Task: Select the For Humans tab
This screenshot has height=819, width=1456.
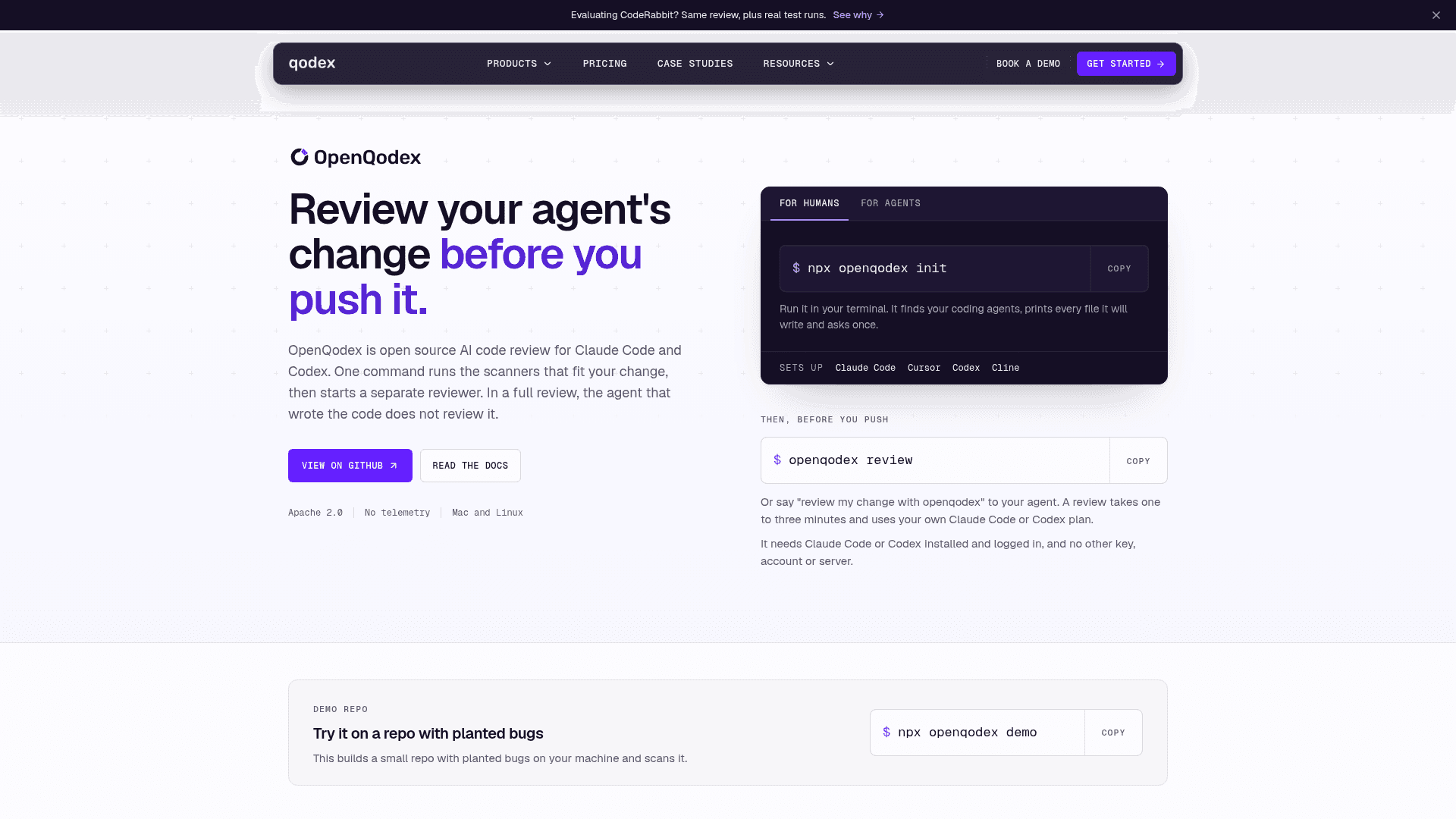Action: click(x=809, y=203)
